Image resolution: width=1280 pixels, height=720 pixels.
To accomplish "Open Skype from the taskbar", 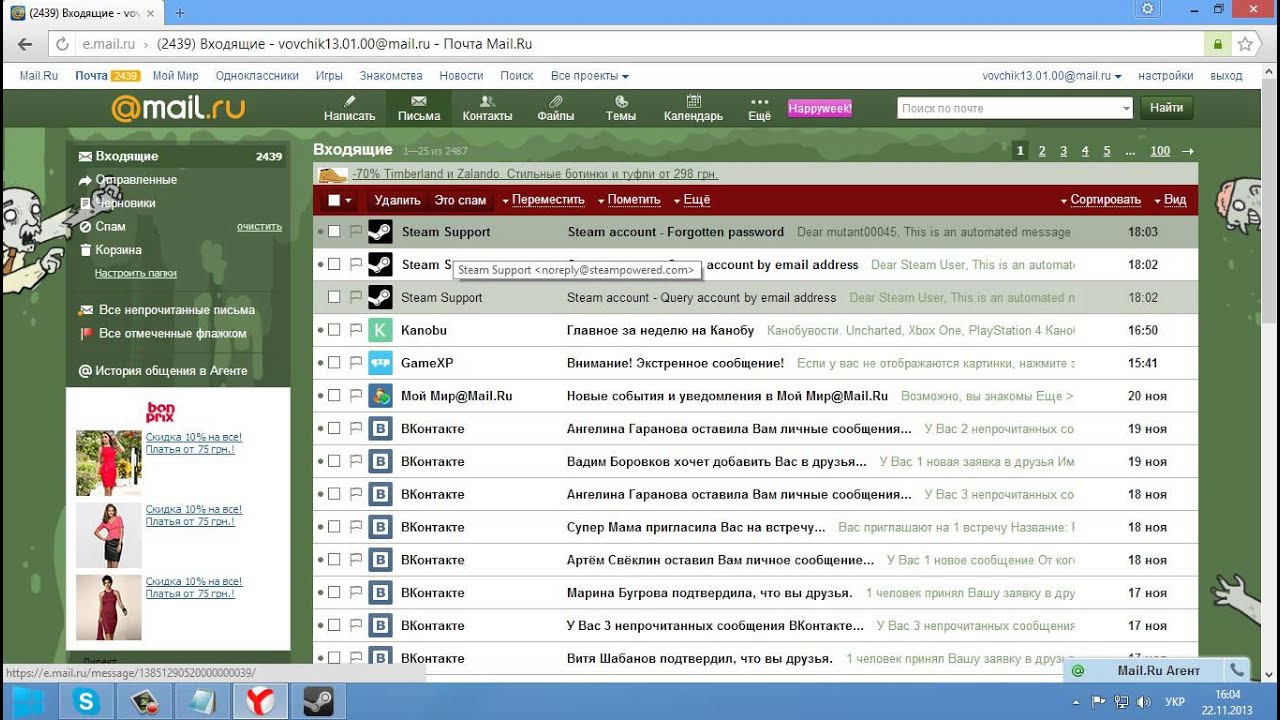I will click(87, 702).
